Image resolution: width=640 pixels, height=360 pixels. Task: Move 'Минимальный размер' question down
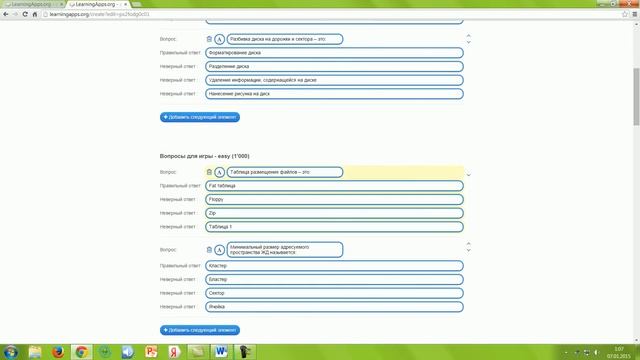469,250
